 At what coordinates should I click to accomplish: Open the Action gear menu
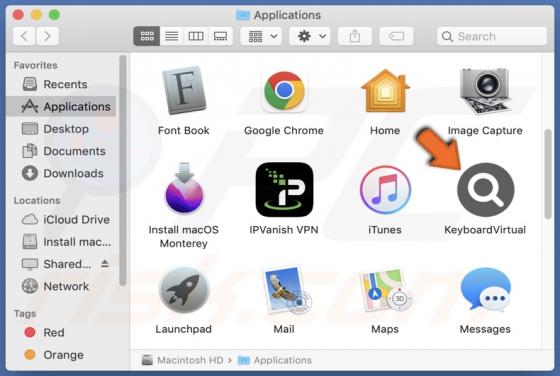[310, 36]
